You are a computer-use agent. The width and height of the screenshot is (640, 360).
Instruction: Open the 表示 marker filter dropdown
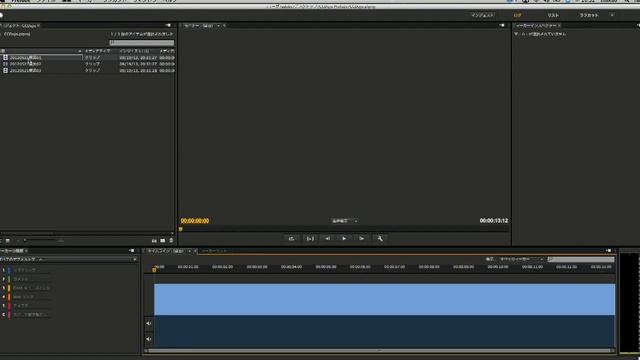(521, 259)
